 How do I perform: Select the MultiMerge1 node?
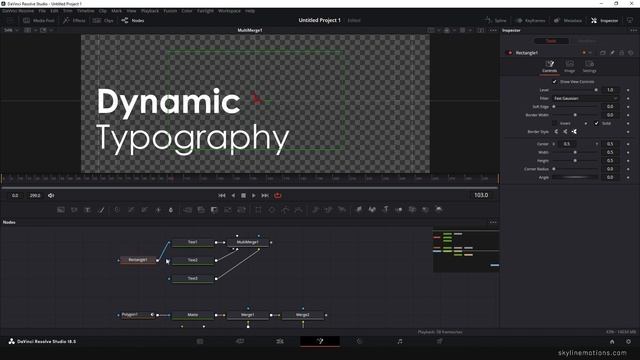(x=248, y=242)
